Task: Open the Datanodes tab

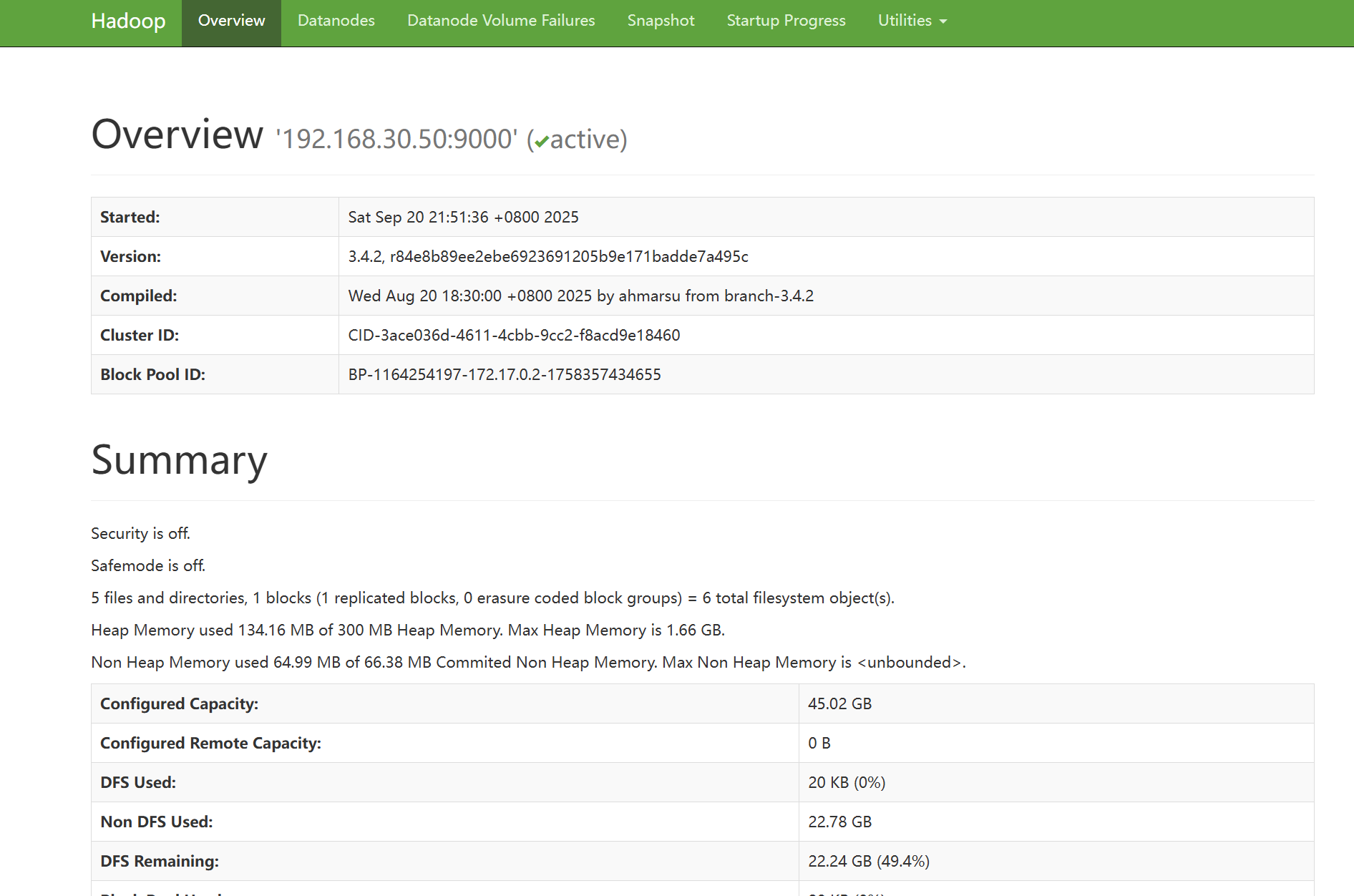Action: click(336, 21)
